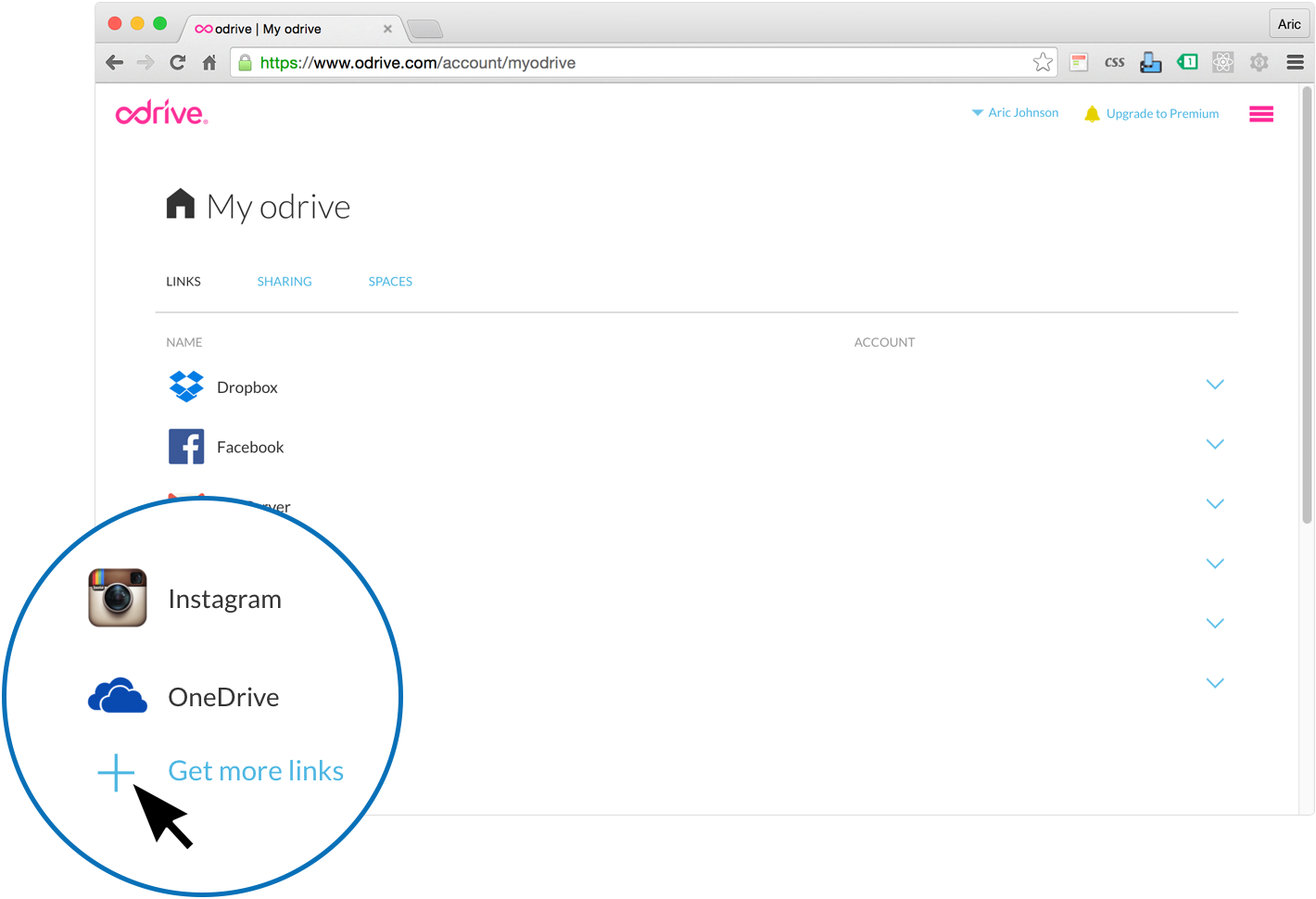Click the My odrive heading
1316x899 pixels.
[x=278, y=207]
